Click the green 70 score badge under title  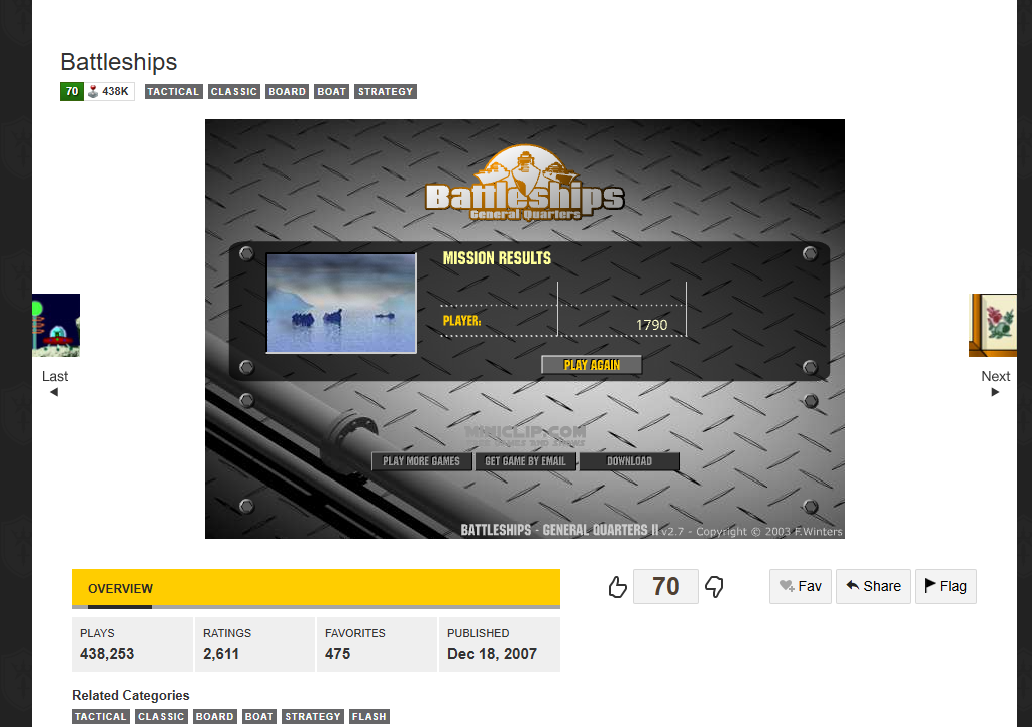click(x=71, y=92)
